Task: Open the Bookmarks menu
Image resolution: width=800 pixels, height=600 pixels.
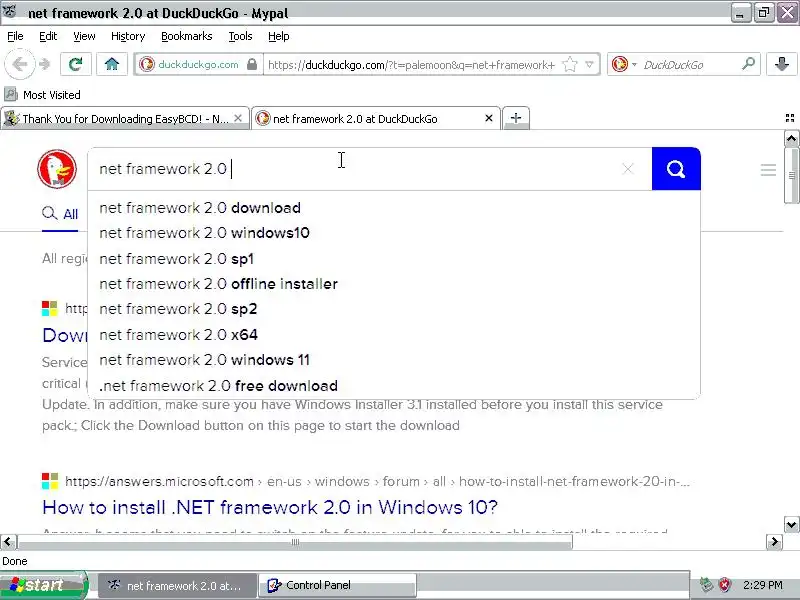Action: pos(187,36)
